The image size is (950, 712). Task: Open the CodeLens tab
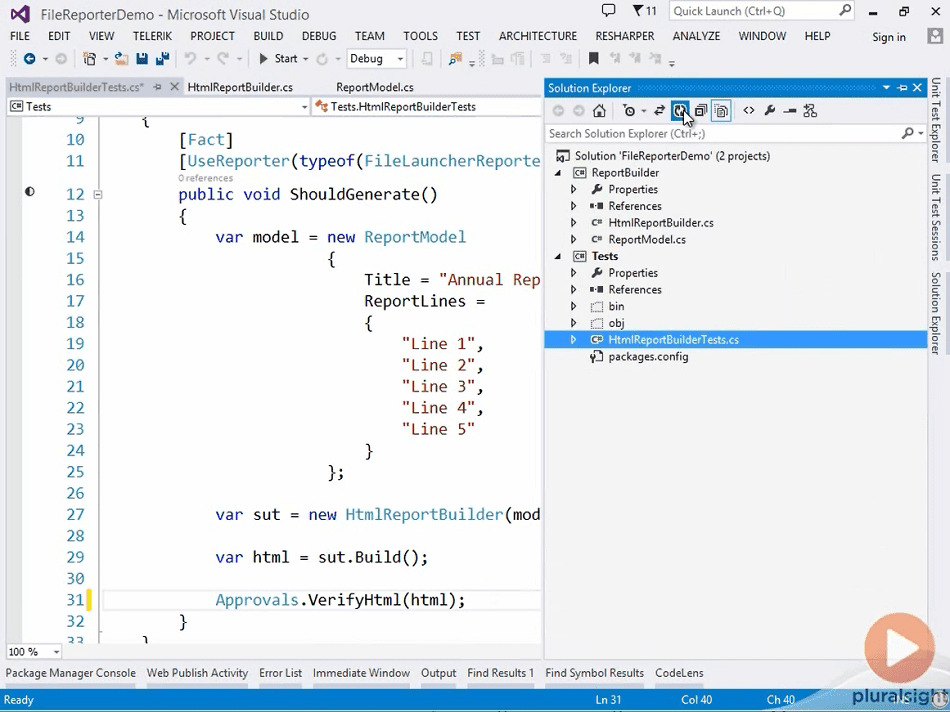pos(679,673)
